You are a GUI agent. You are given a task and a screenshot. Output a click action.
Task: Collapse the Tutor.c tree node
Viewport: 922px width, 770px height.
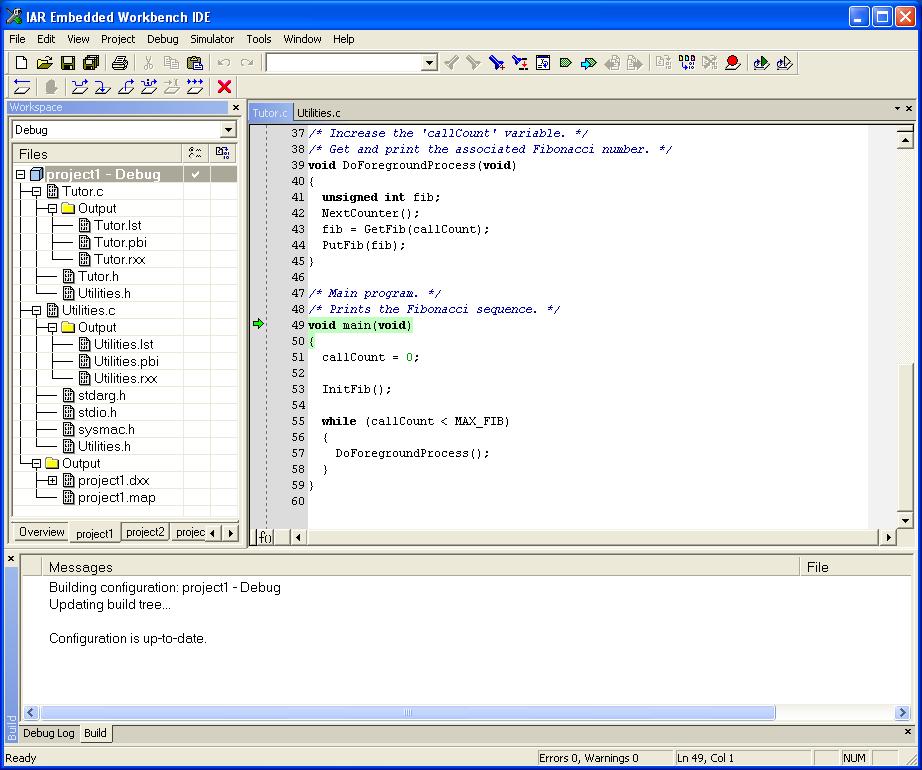pos(36,192)
